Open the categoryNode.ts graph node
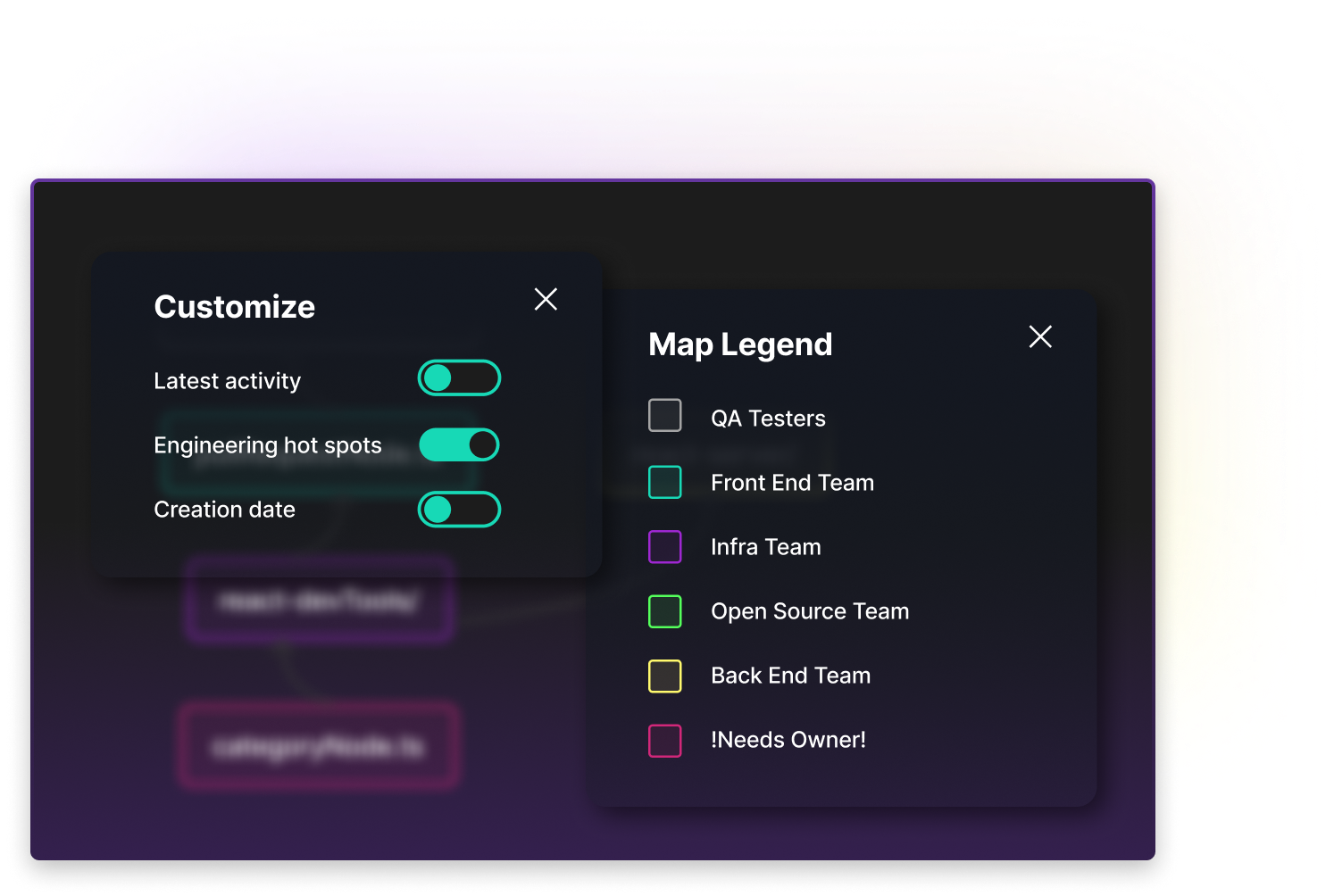The width and height of the screenshot is (1334, 896). click(x=319, y=746)
